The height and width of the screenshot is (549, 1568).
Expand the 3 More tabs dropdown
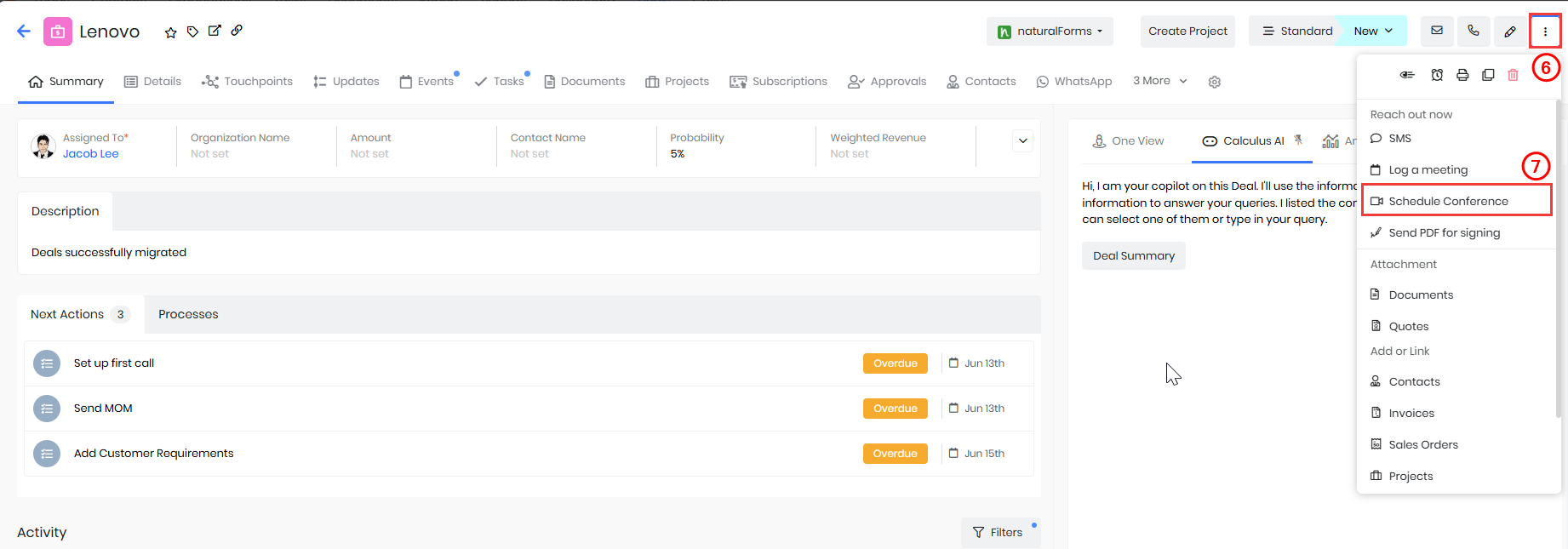1160,81
